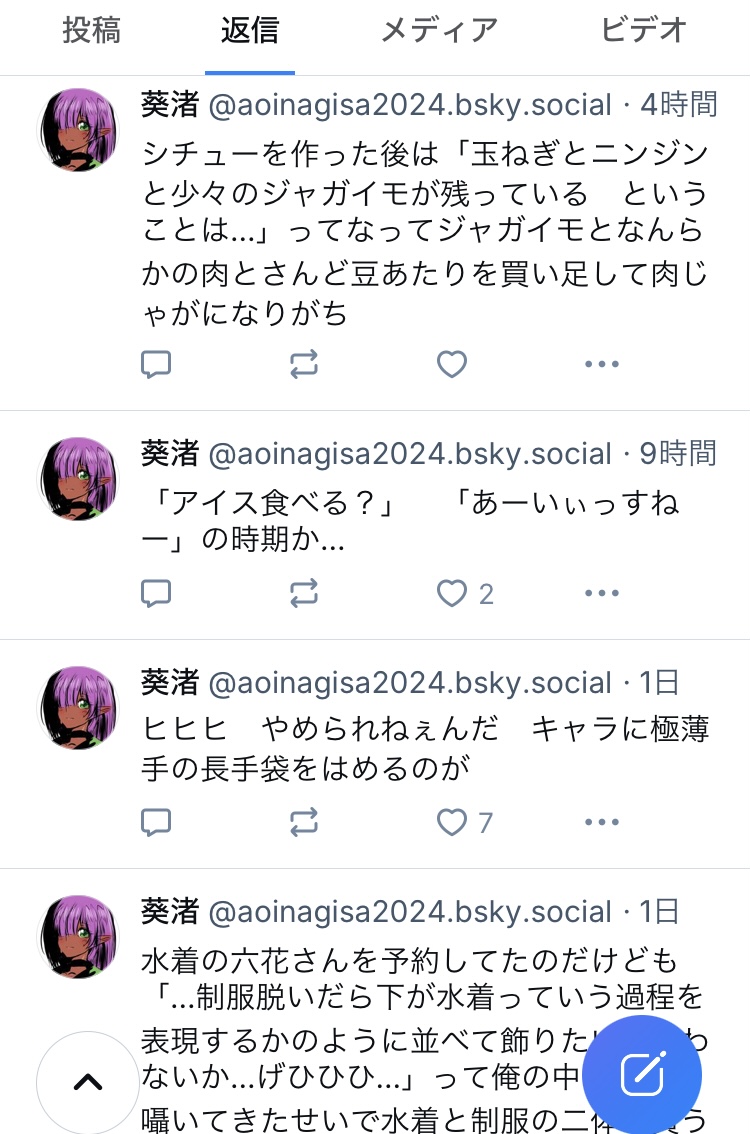Tap the scroll-to-top arrow button

point(88,1082)
